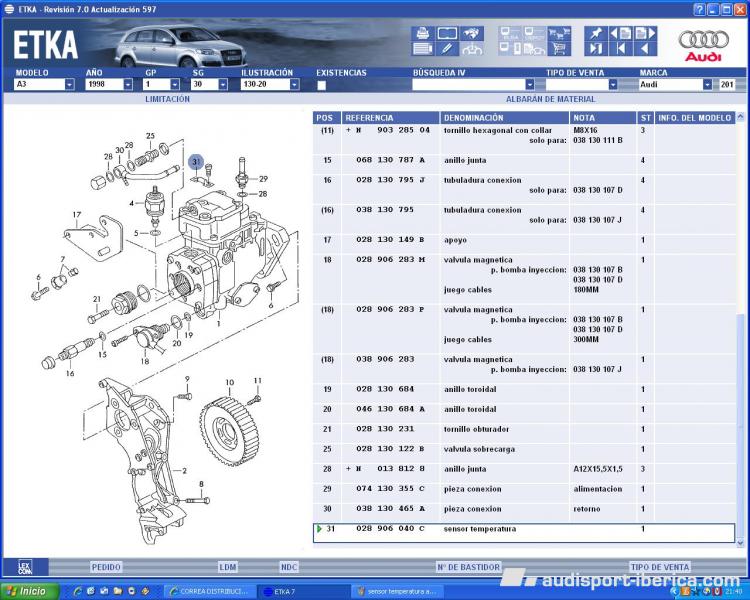This screenshot has height=600, width=750.
Task: Open Internet Explorer quick launch icon
Action: tap(78, 592)
